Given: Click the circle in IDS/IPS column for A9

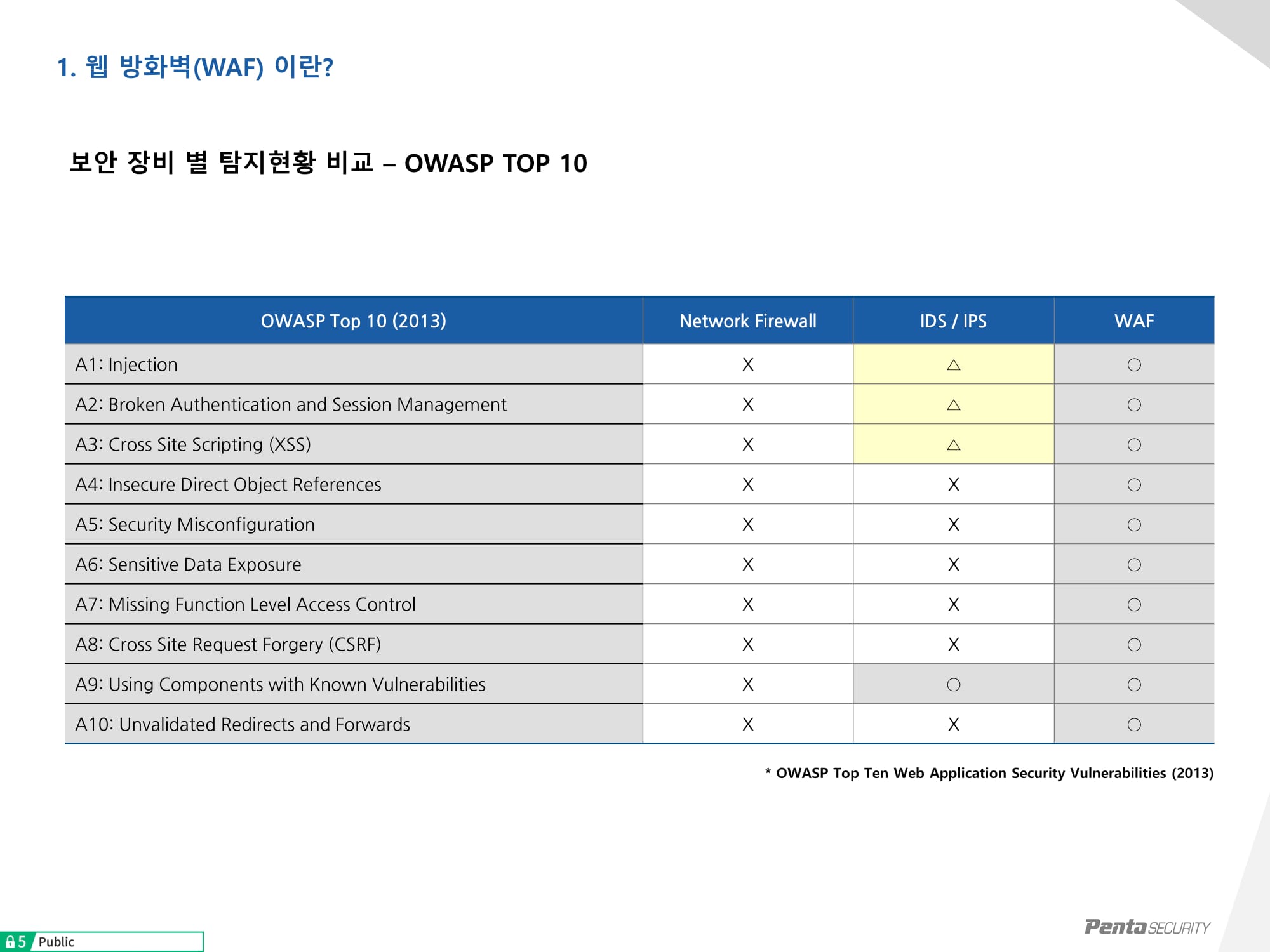Looking at the screenshot, I should click(953, 685).
